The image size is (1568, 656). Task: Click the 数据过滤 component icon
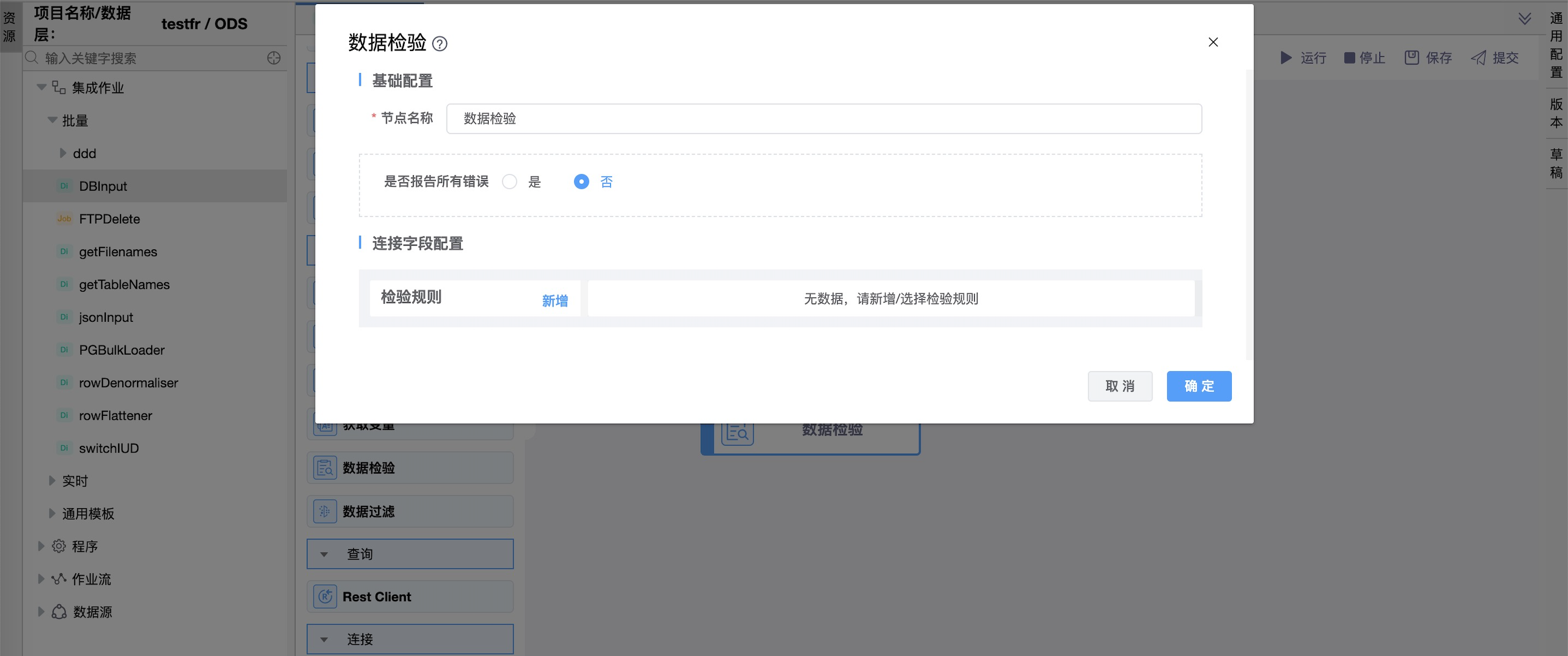325,511
